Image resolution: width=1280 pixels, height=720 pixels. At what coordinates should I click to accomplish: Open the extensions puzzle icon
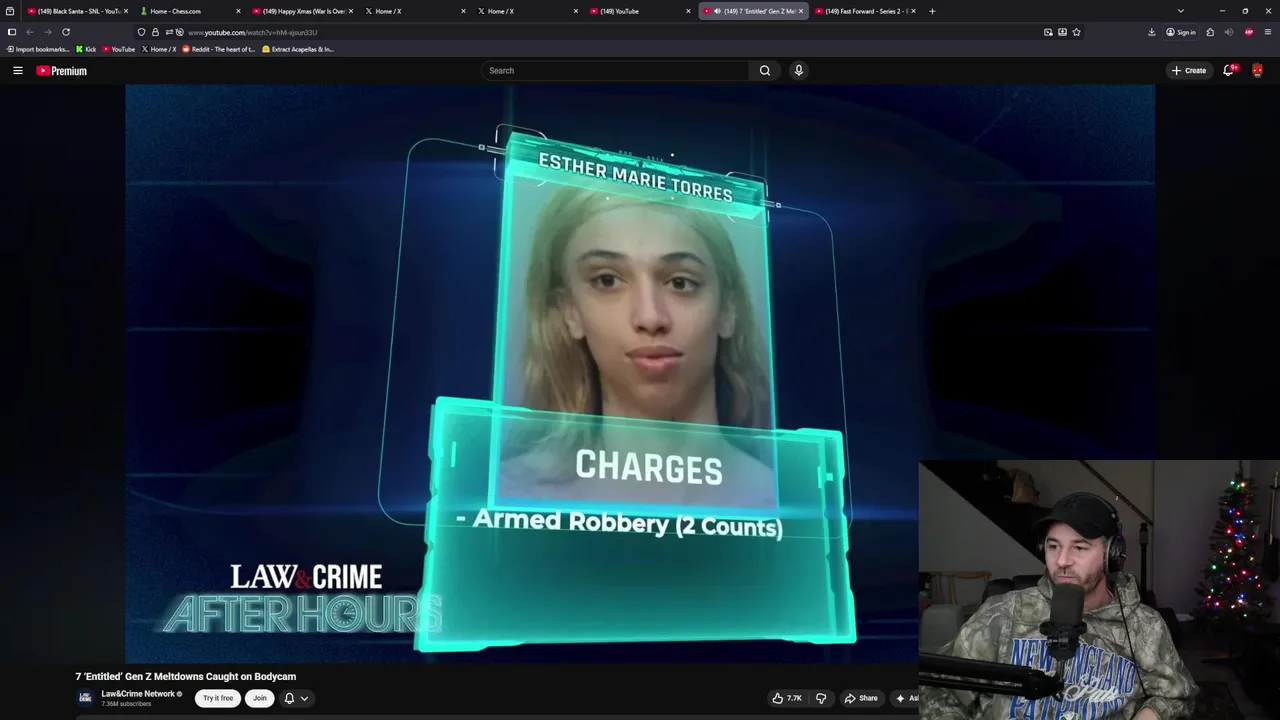(x=1210, y=32)
